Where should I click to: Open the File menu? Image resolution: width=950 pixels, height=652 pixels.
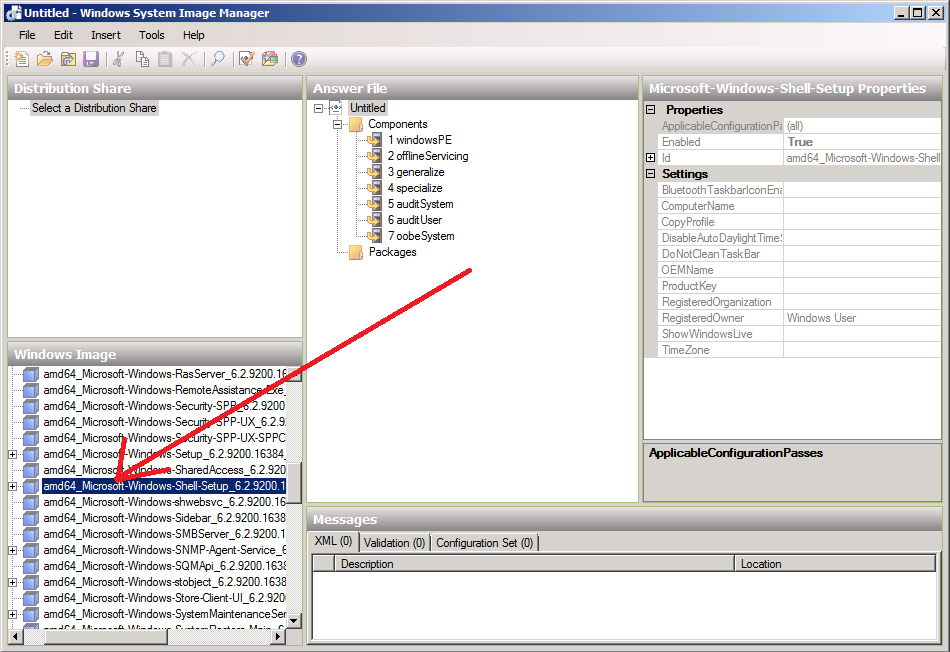tap(27, 35)
